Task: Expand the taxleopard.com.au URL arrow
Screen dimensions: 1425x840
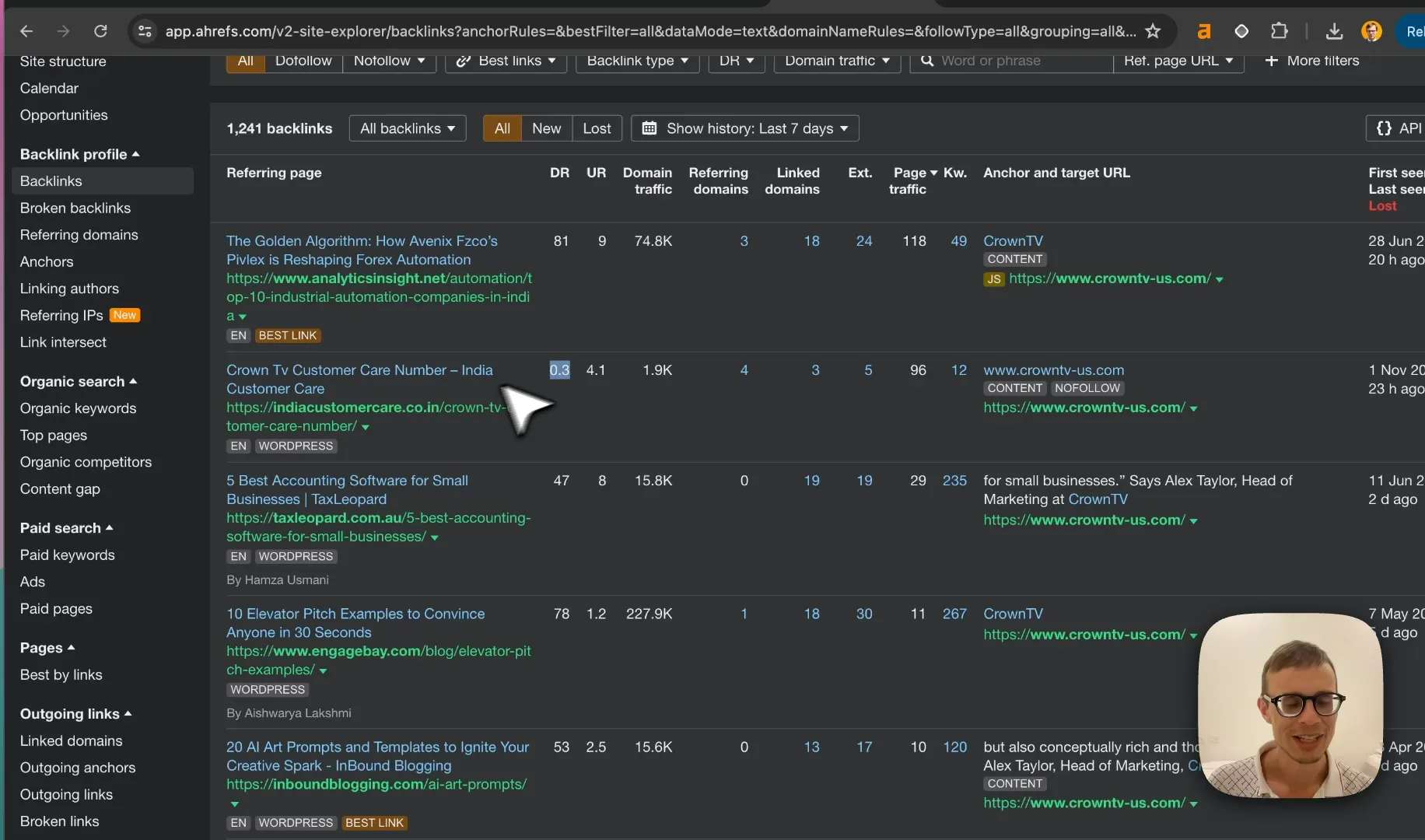Action: [435, 537]
